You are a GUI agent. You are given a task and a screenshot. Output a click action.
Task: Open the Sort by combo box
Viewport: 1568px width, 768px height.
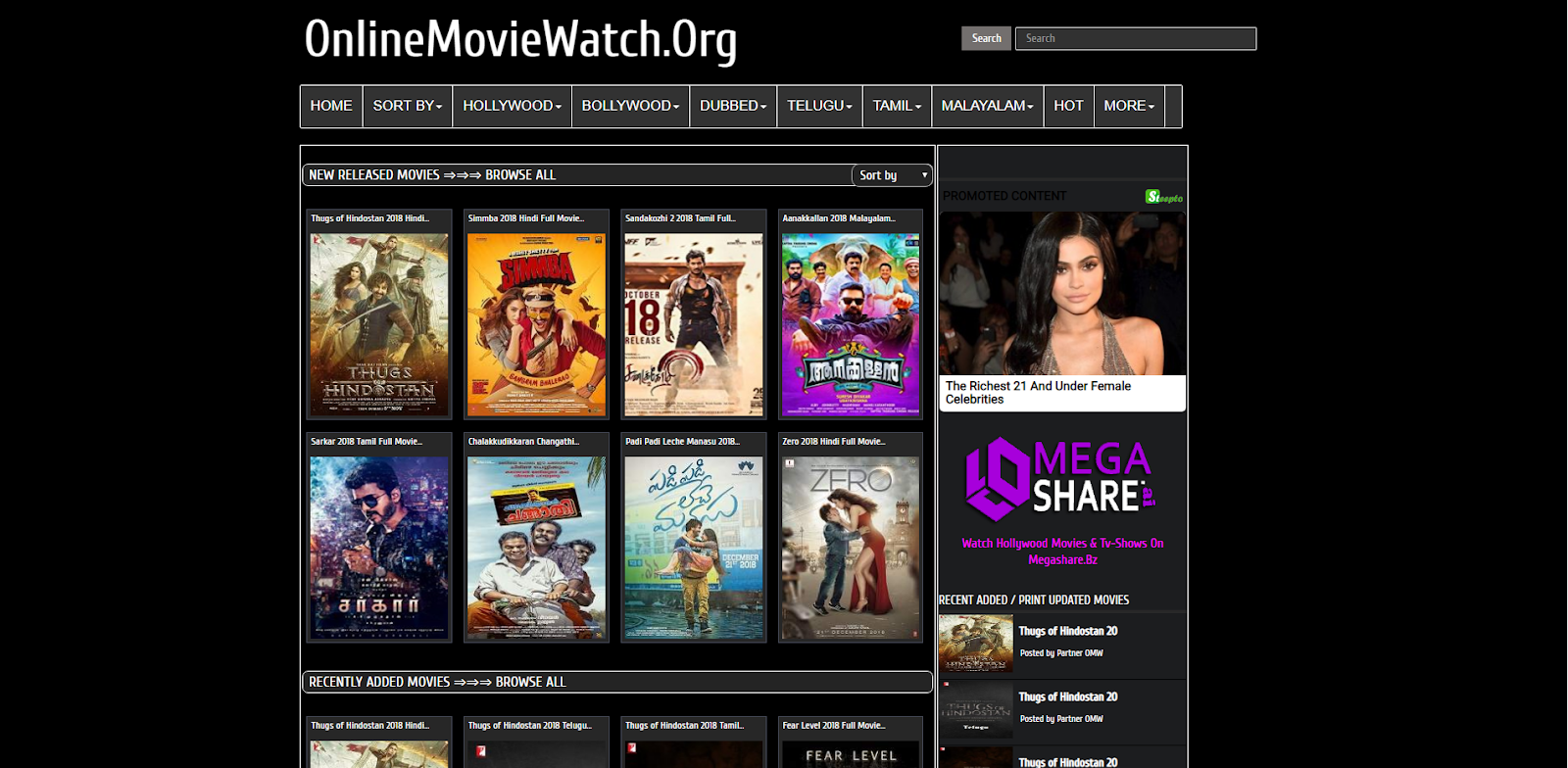click(891, 175)
